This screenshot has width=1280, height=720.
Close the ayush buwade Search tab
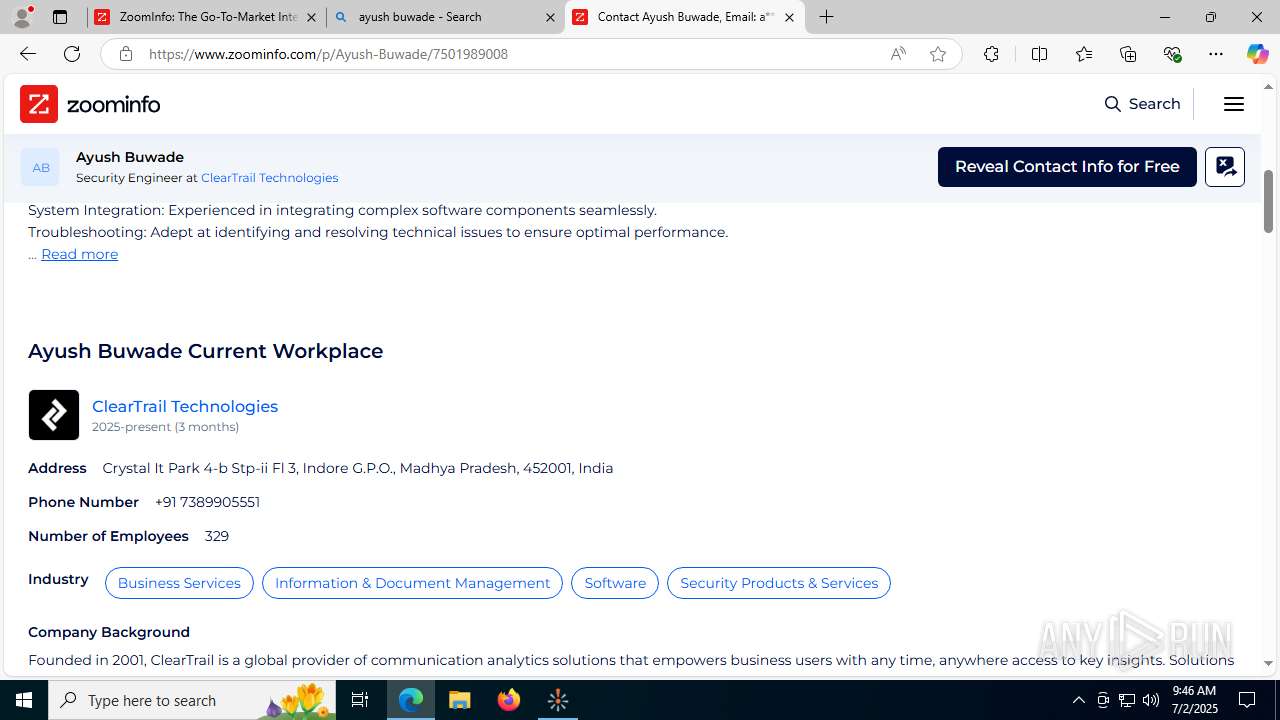550,17
